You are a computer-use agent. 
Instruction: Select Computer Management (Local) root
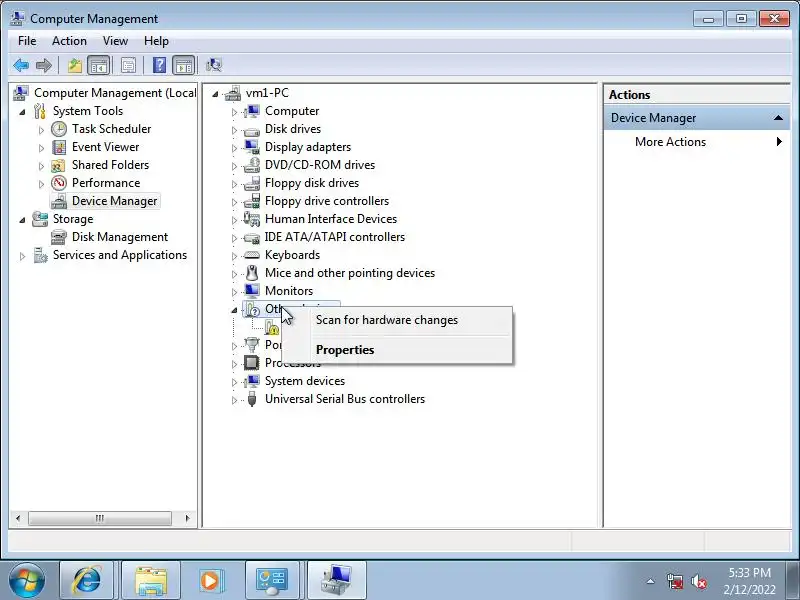click(115, 93)
